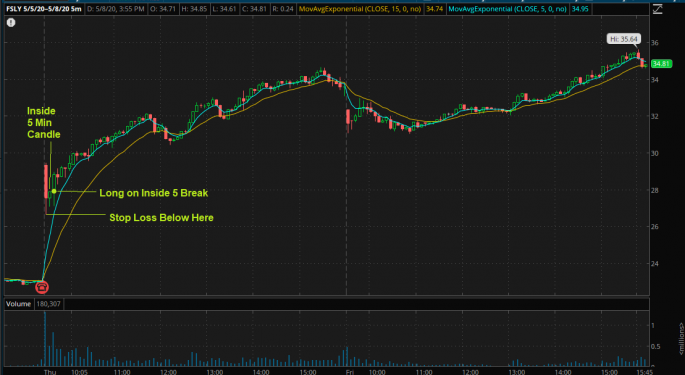
Task: Click the cyan 34.95 EMA value
Action: (580, 9)
